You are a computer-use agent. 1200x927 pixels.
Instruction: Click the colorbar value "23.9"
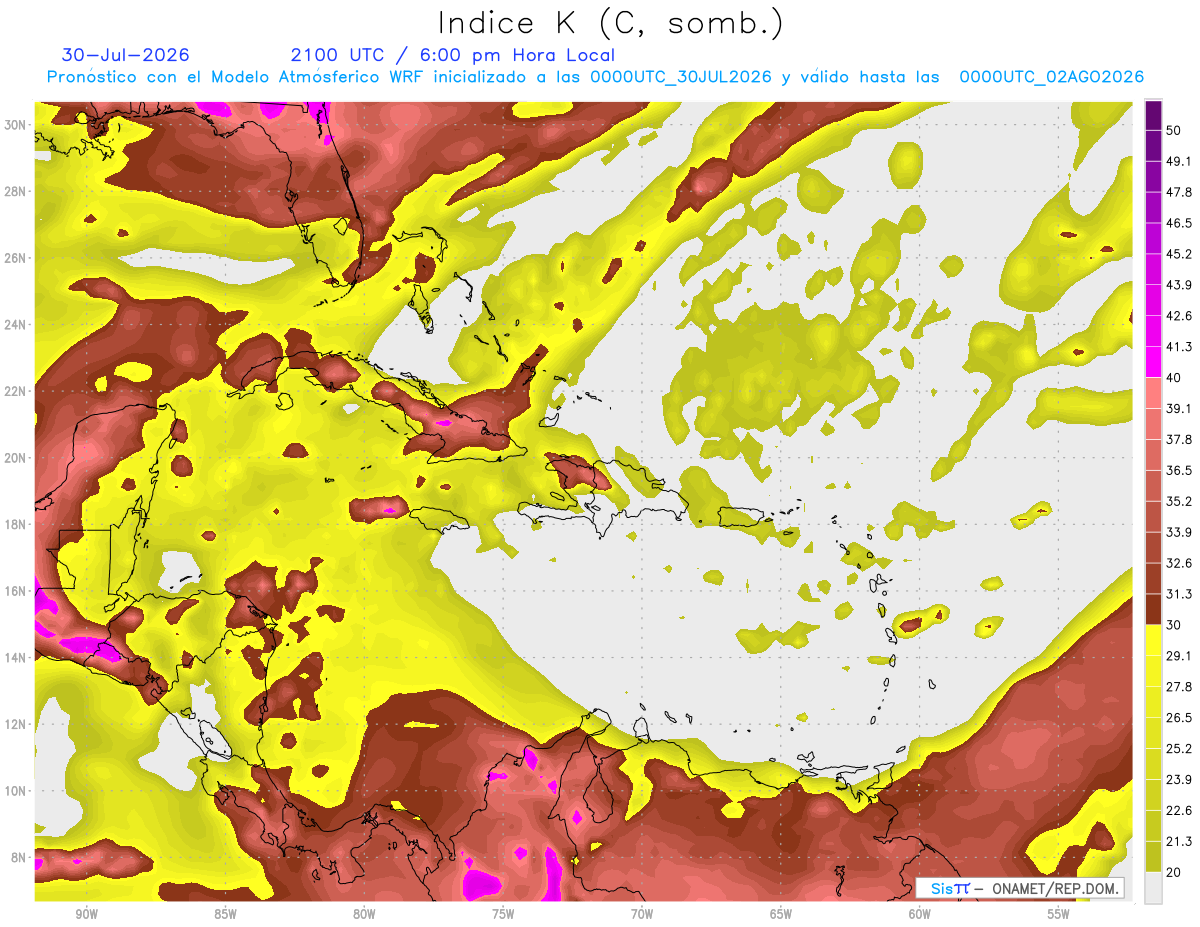(x=1180, y=779)
